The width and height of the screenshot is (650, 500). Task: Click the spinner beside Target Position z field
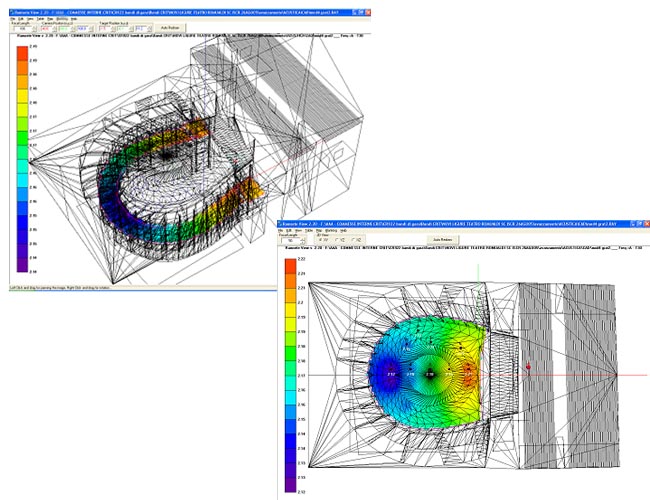click(150, 29)
